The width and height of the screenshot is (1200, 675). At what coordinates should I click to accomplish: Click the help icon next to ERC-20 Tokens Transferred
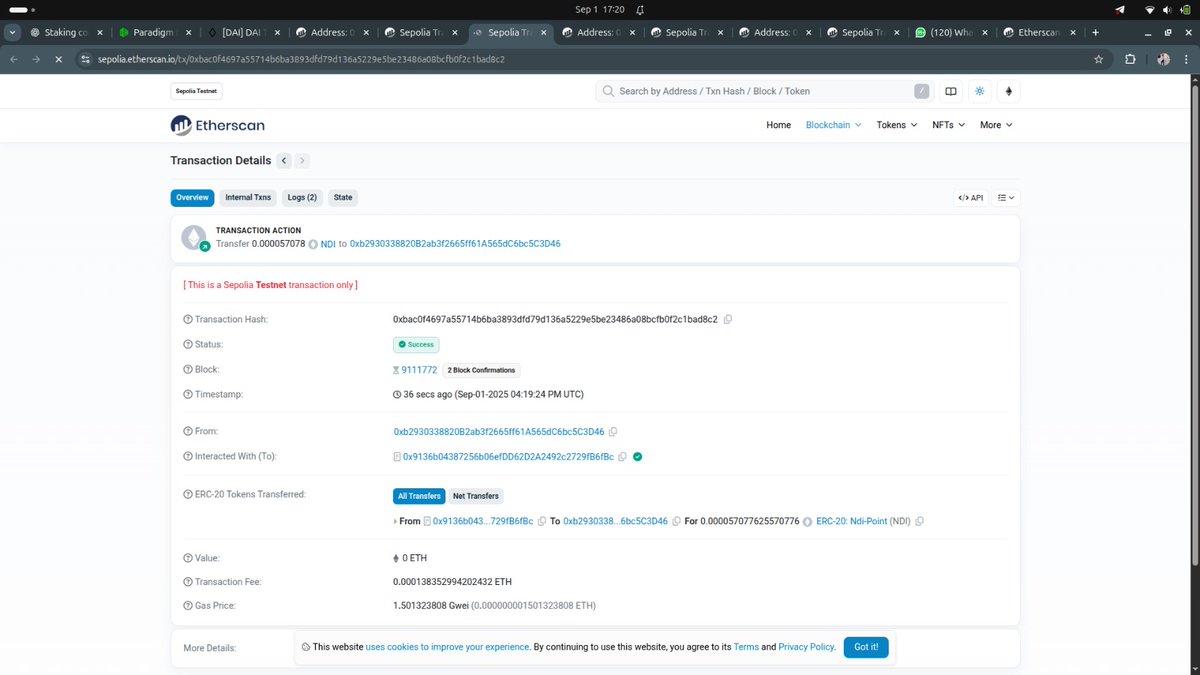(x=187, y=495)
